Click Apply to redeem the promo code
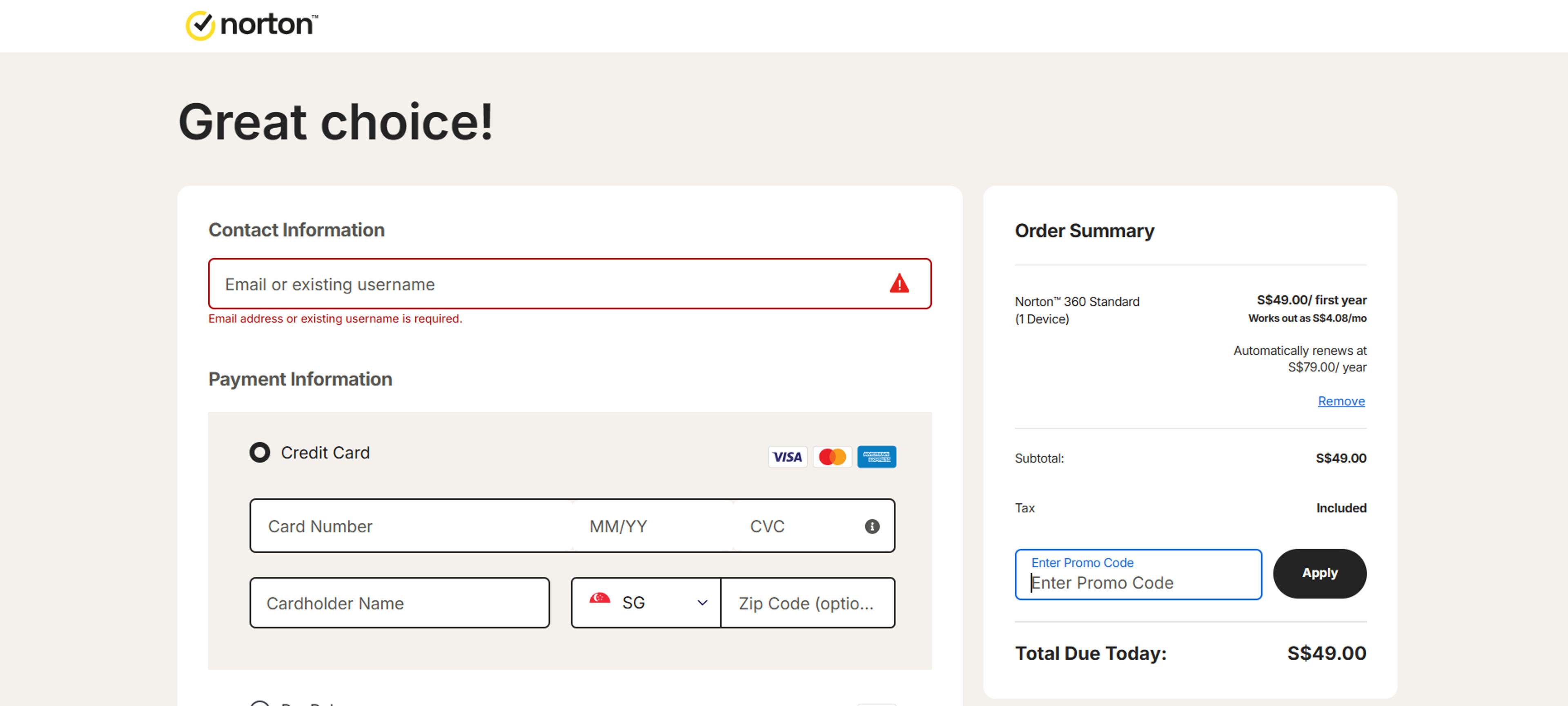1568x706 pixels. coord(1320,573)
